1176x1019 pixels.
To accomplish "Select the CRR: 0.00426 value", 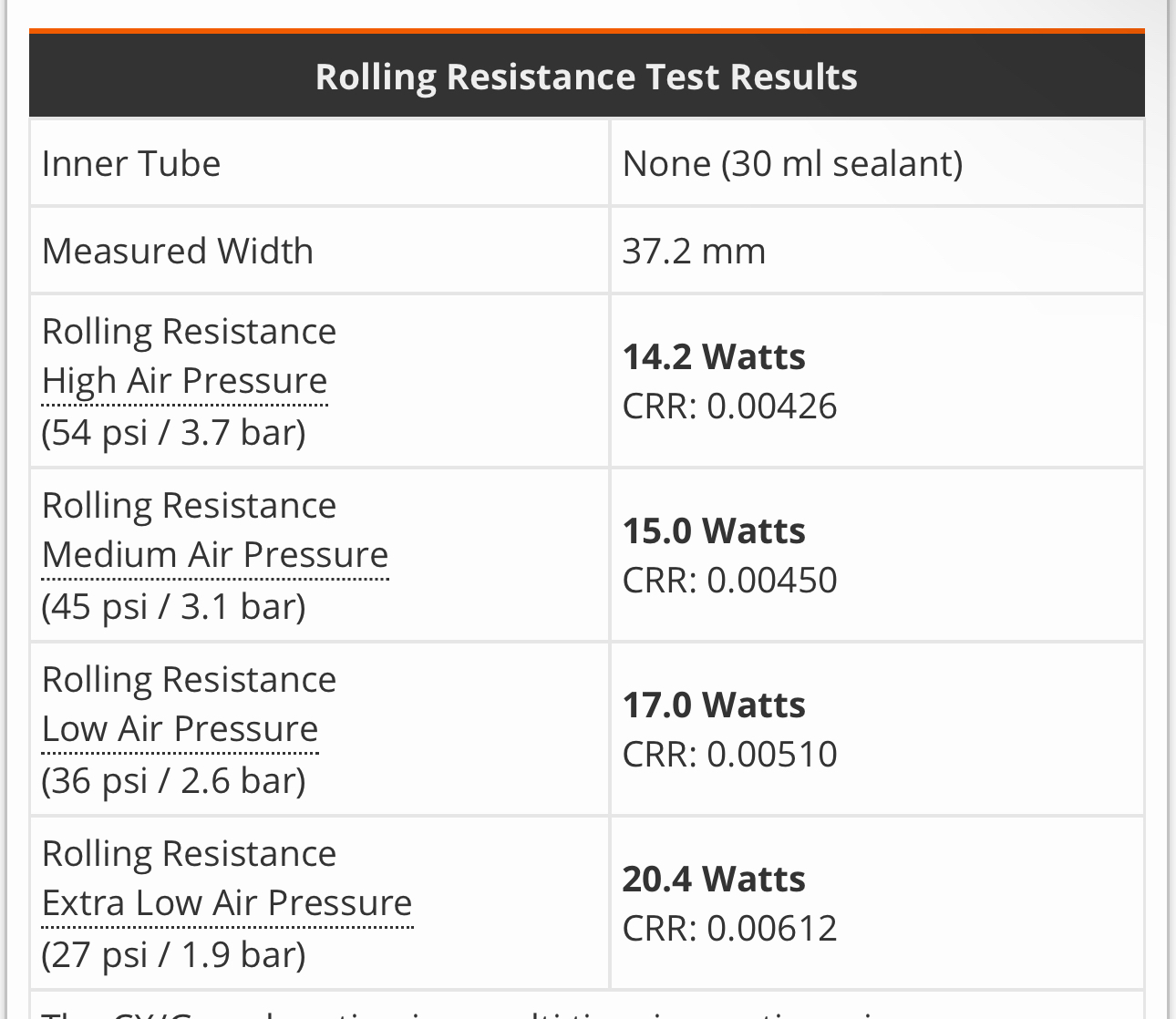I will [729, 407].
